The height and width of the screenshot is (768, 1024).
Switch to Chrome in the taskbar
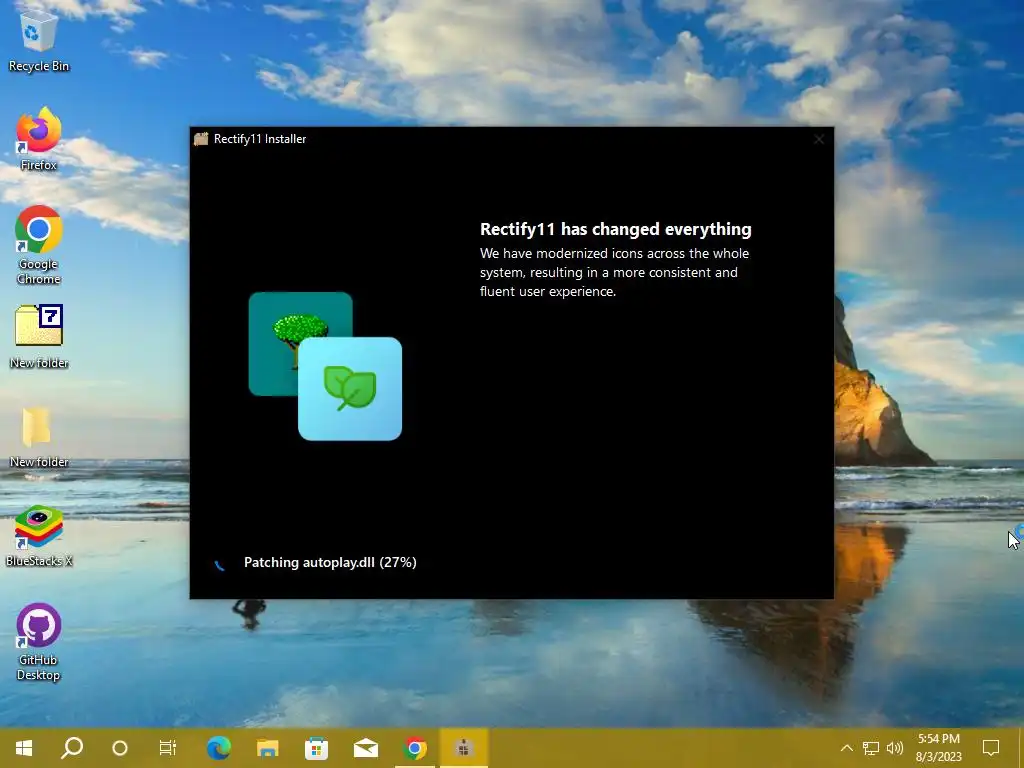pos(415,748)
